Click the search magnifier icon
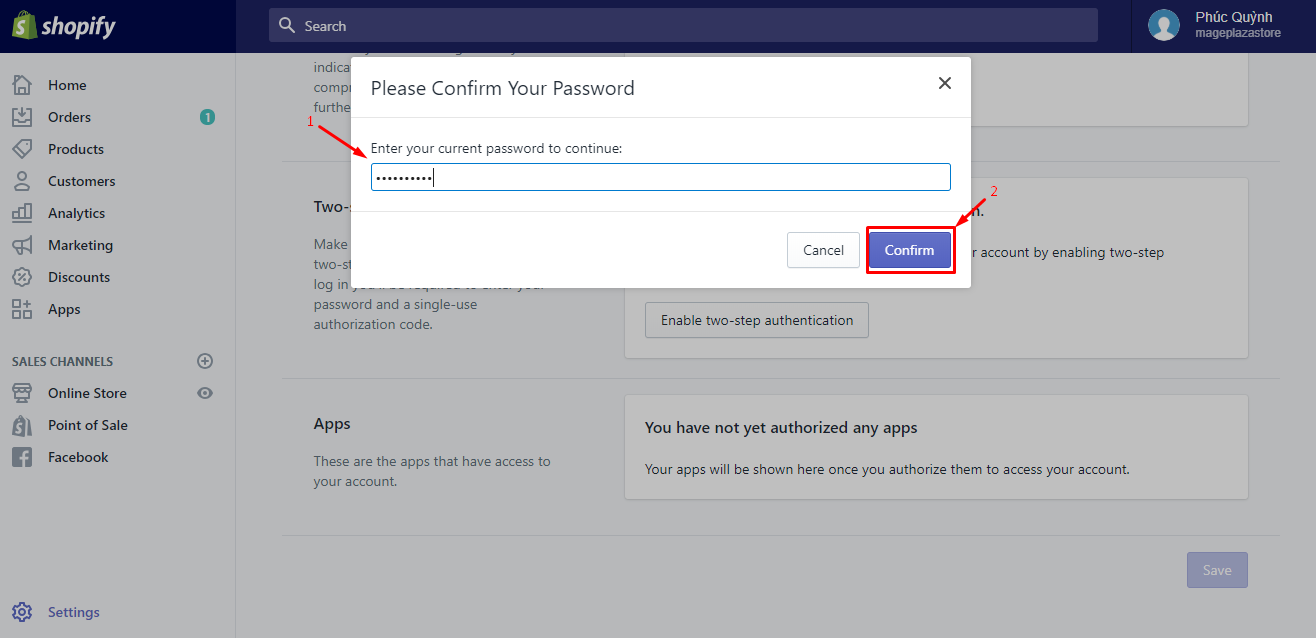The height and width of the screenshot is (638, 1316). coord(287,25)
